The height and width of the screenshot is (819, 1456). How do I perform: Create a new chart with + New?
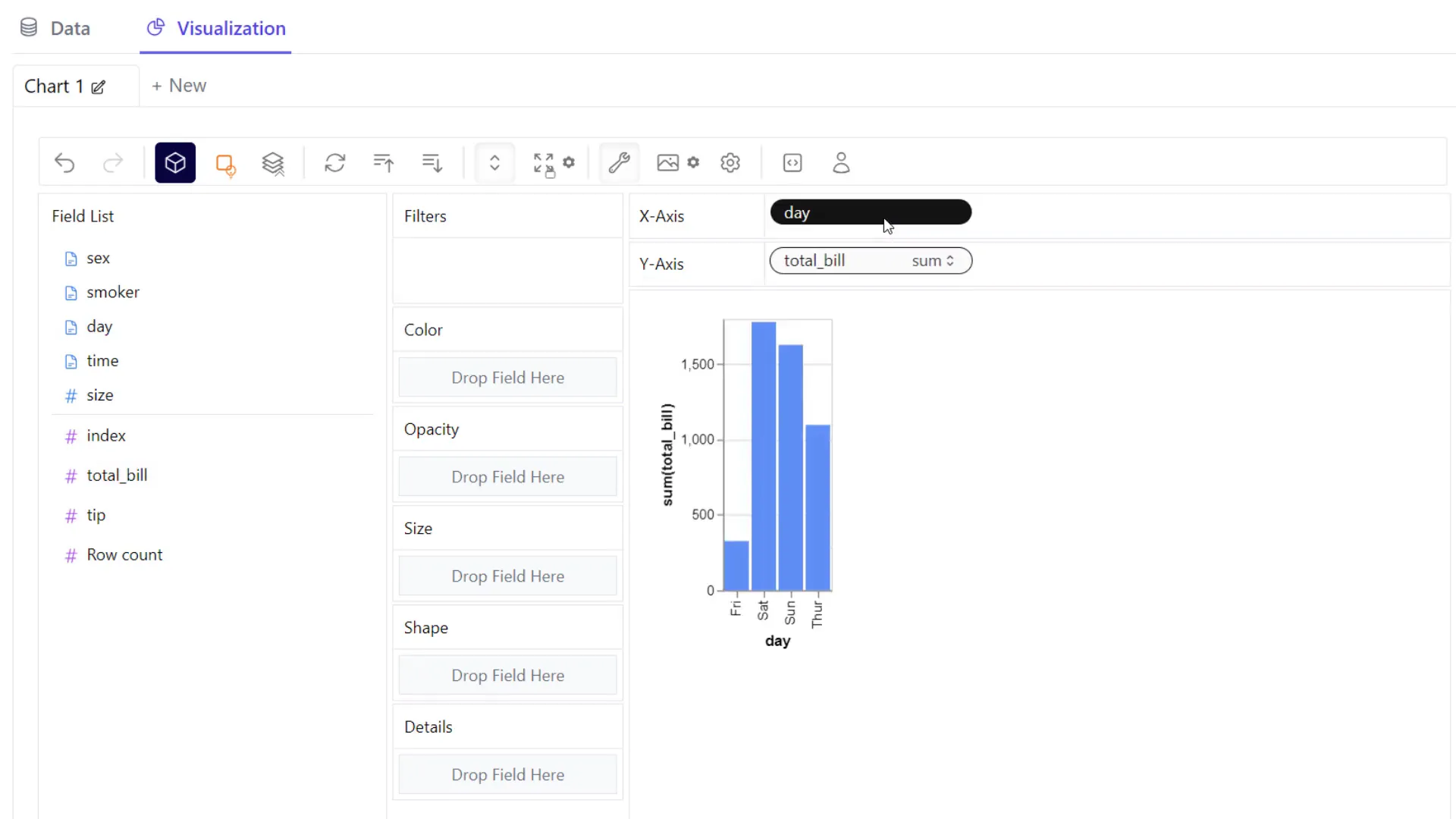(x=179, y=85)
